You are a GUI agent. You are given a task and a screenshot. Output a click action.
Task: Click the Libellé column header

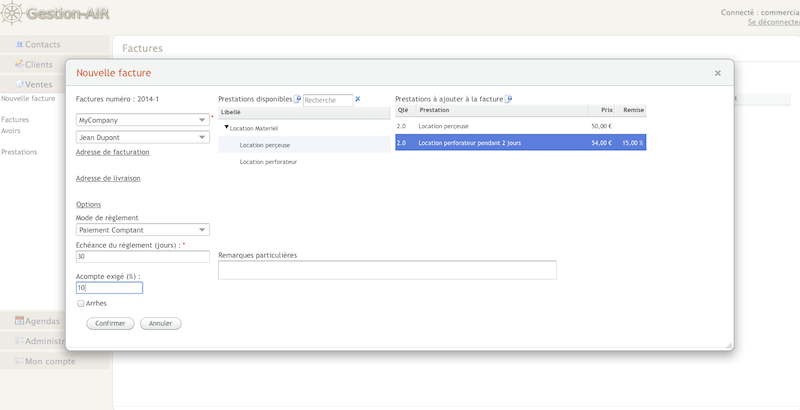(305, 112)
